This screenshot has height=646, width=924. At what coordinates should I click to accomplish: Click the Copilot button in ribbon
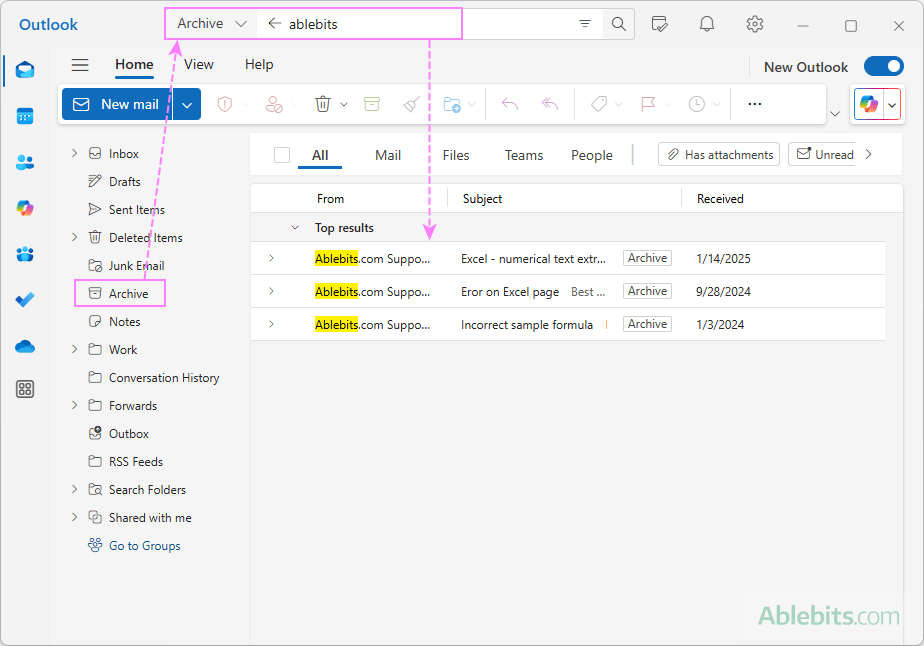[x=869, y=104]
